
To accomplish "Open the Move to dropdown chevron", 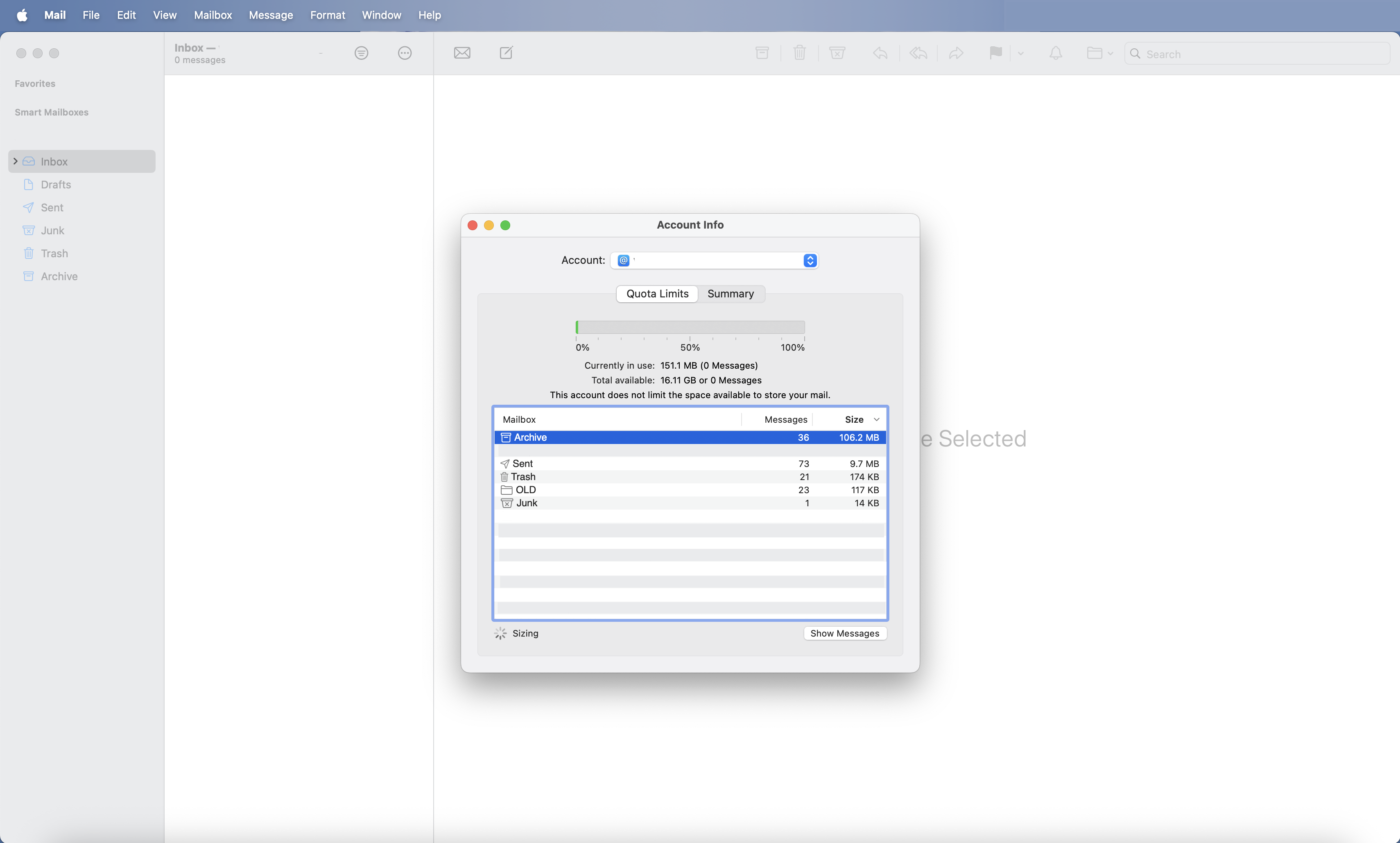I will tap(1110, 53).
